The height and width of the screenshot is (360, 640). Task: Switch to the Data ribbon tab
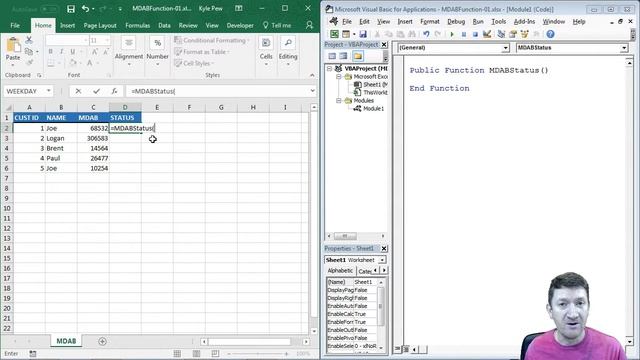164,25
